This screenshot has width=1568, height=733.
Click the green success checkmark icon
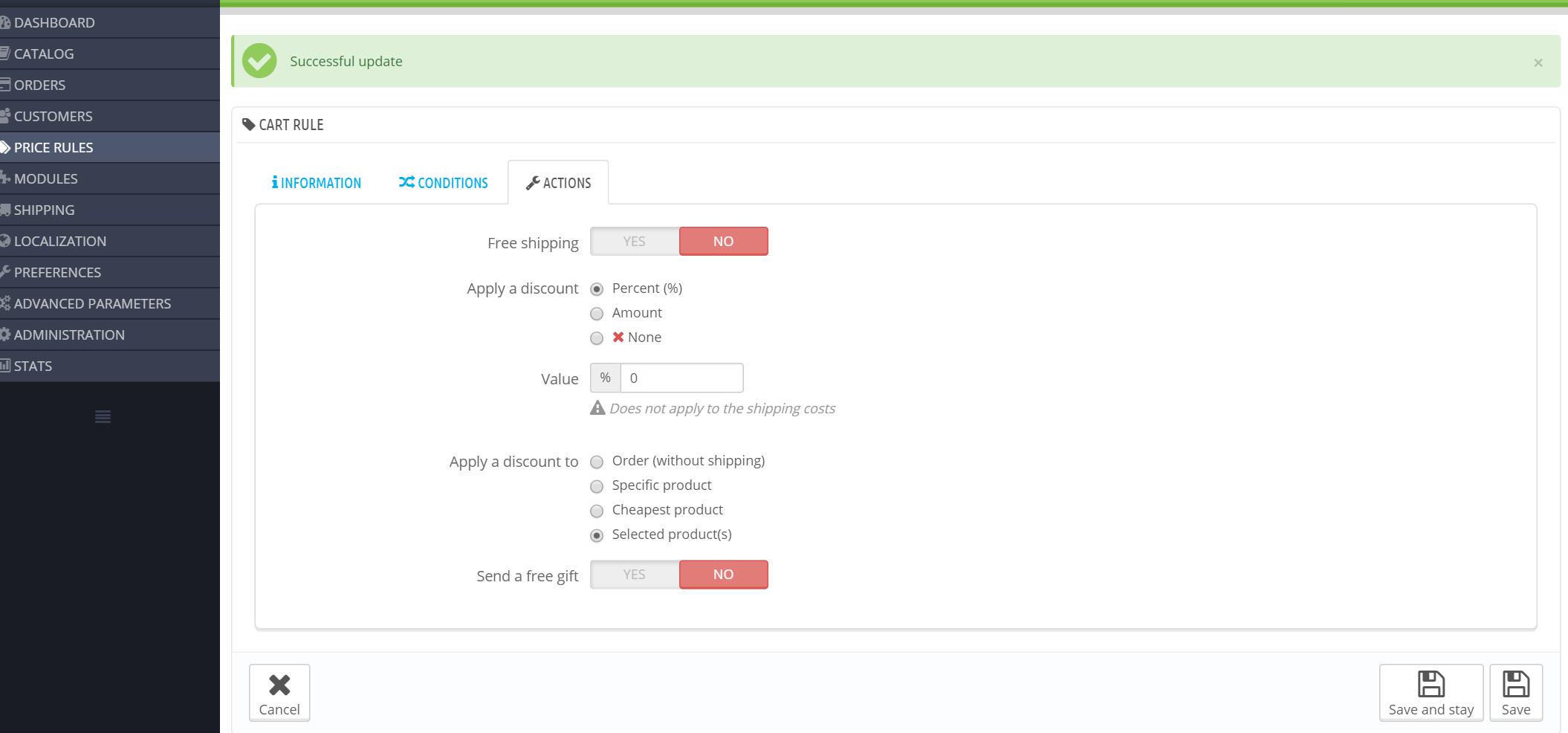[x=259, y=61]
